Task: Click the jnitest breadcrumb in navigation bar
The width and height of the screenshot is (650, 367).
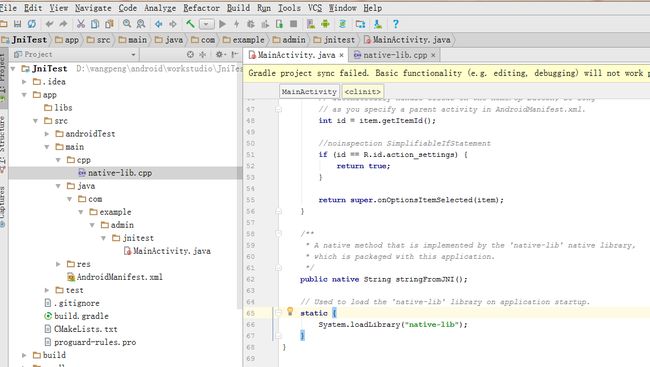Action: tap(335, 40)
